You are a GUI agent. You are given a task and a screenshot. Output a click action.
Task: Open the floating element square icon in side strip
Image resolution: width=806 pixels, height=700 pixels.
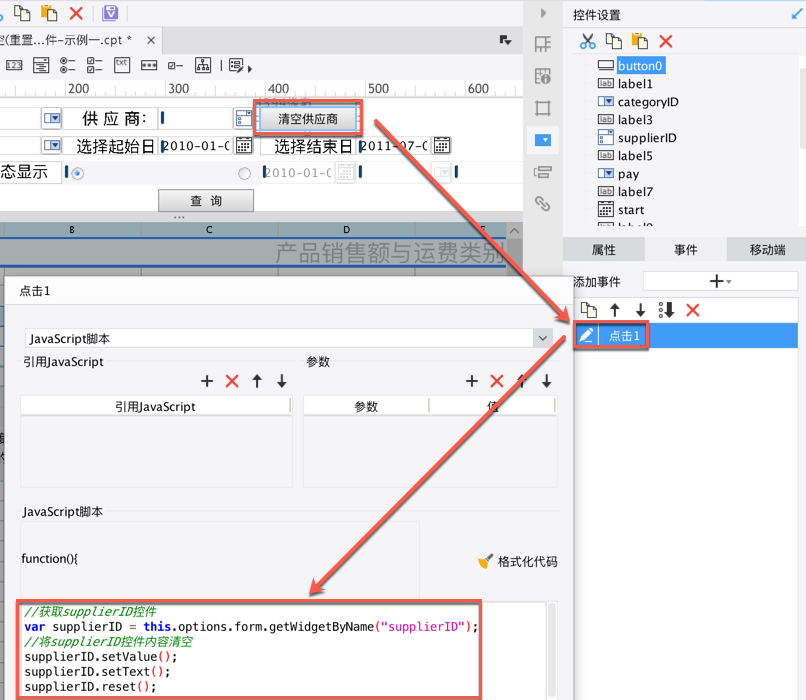[x=543, y=108]
